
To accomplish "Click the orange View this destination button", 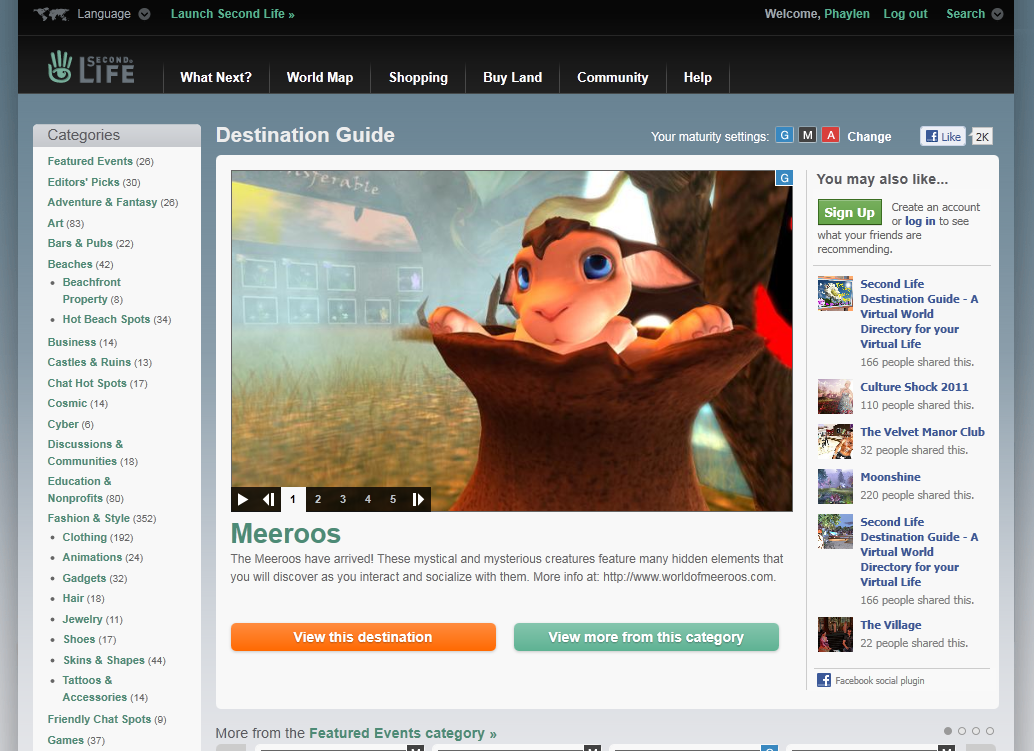I will [x=363, y=637].
